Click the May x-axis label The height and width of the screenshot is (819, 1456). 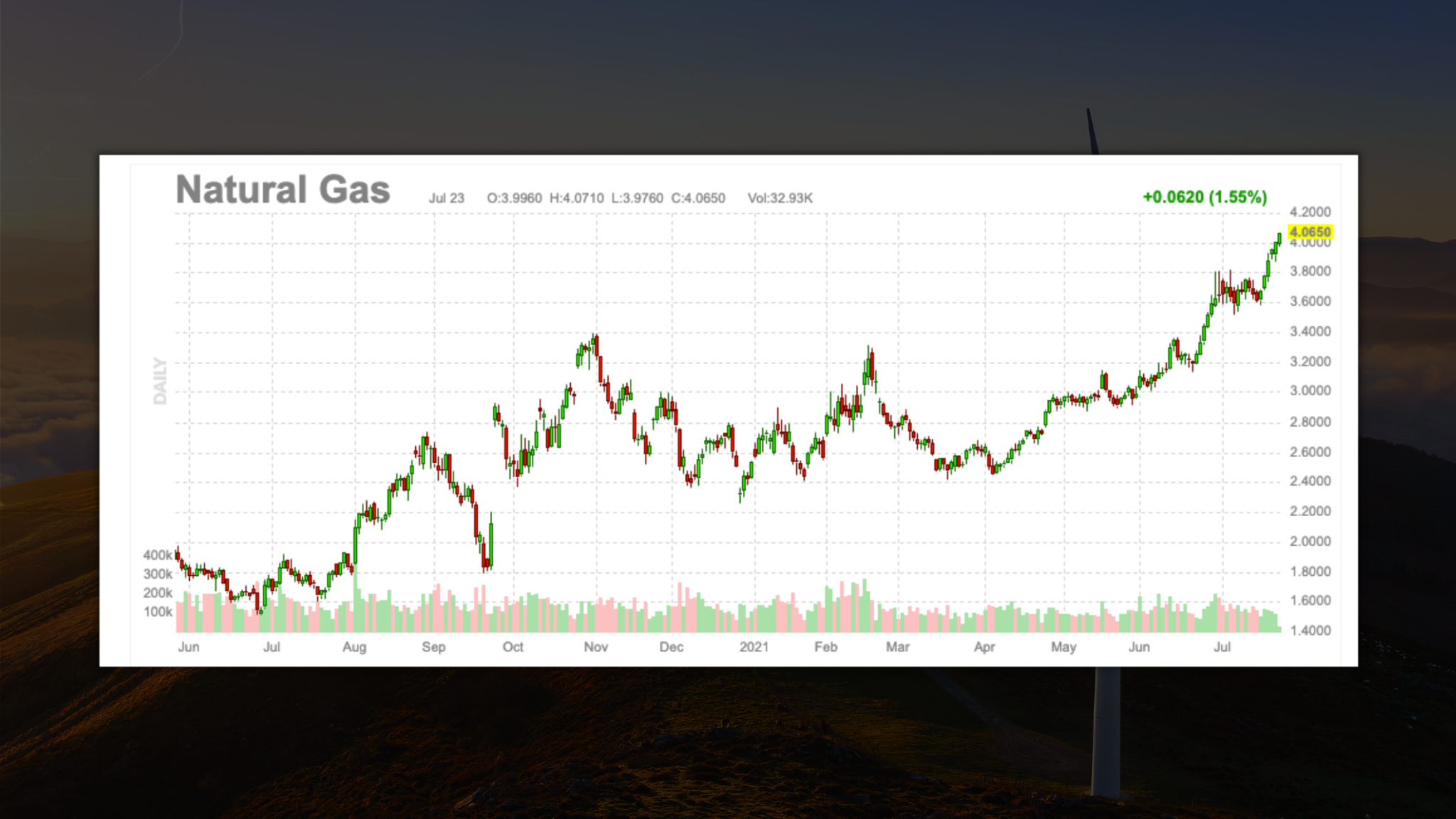1064,647
